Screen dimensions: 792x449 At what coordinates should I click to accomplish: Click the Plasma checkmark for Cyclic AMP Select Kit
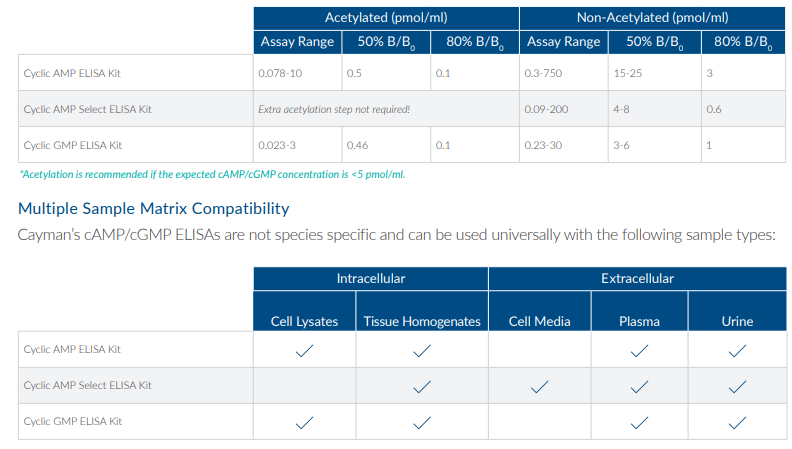tap(639, 386)
